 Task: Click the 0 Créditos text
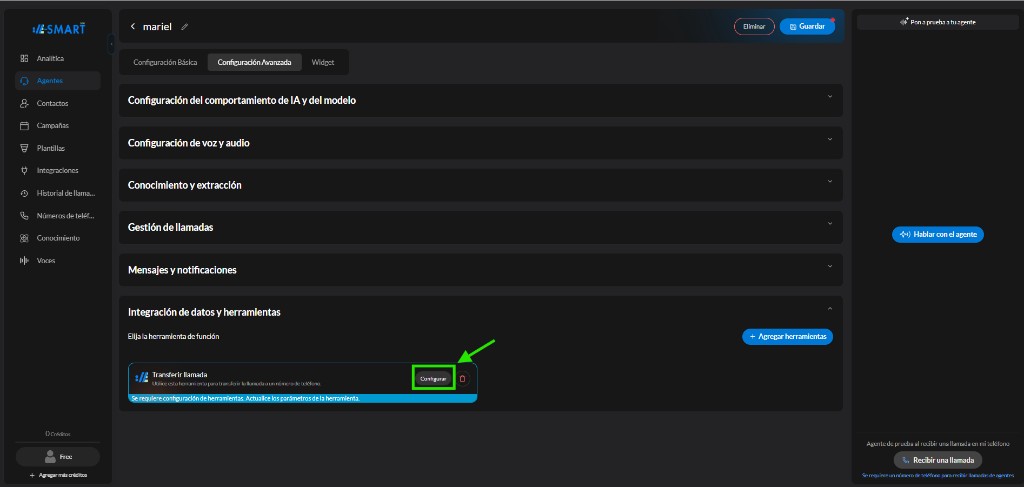click(58, 433)
